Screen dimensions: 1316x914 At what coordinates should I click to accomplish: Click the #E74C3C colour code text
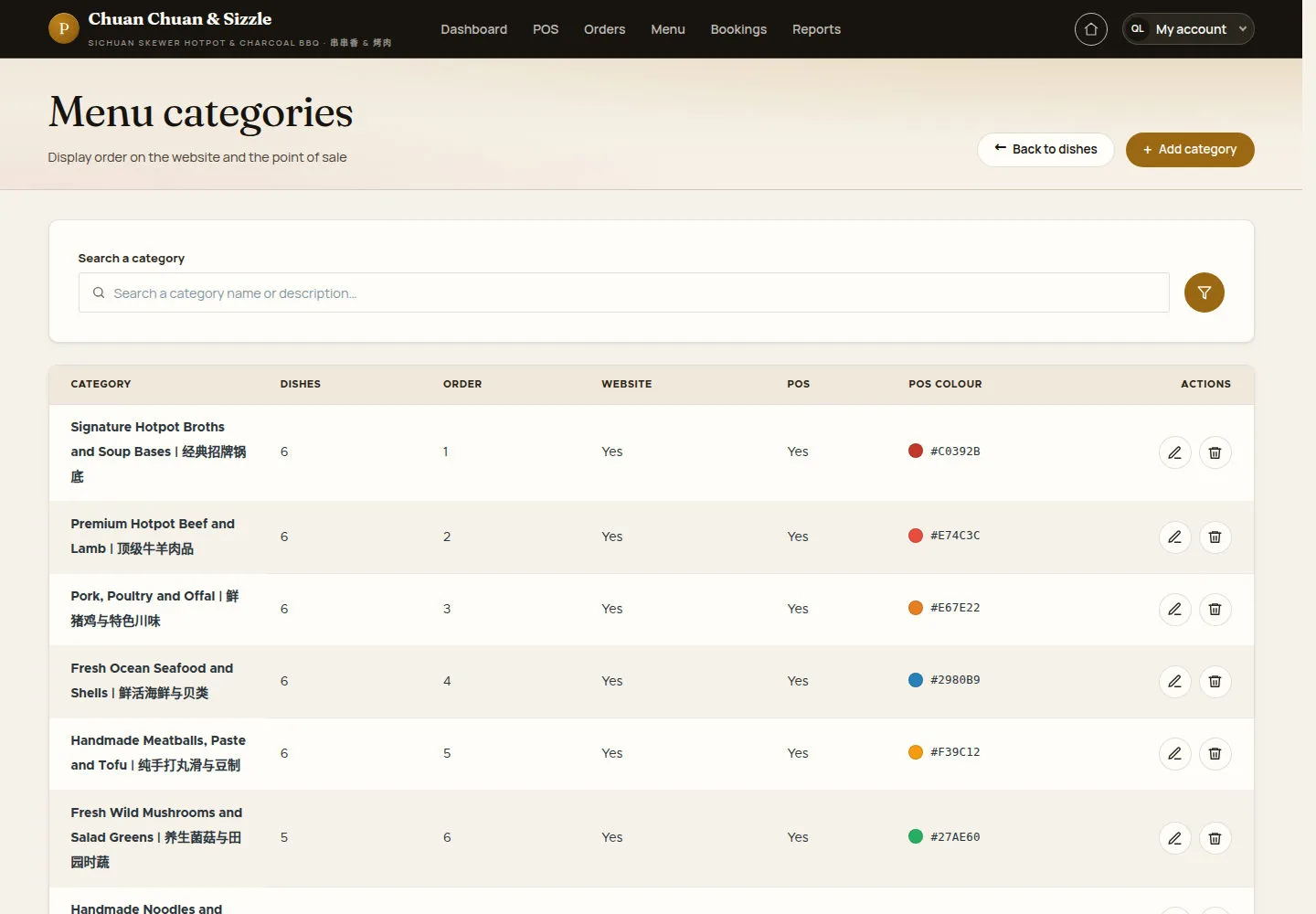(x=955, y=536)
